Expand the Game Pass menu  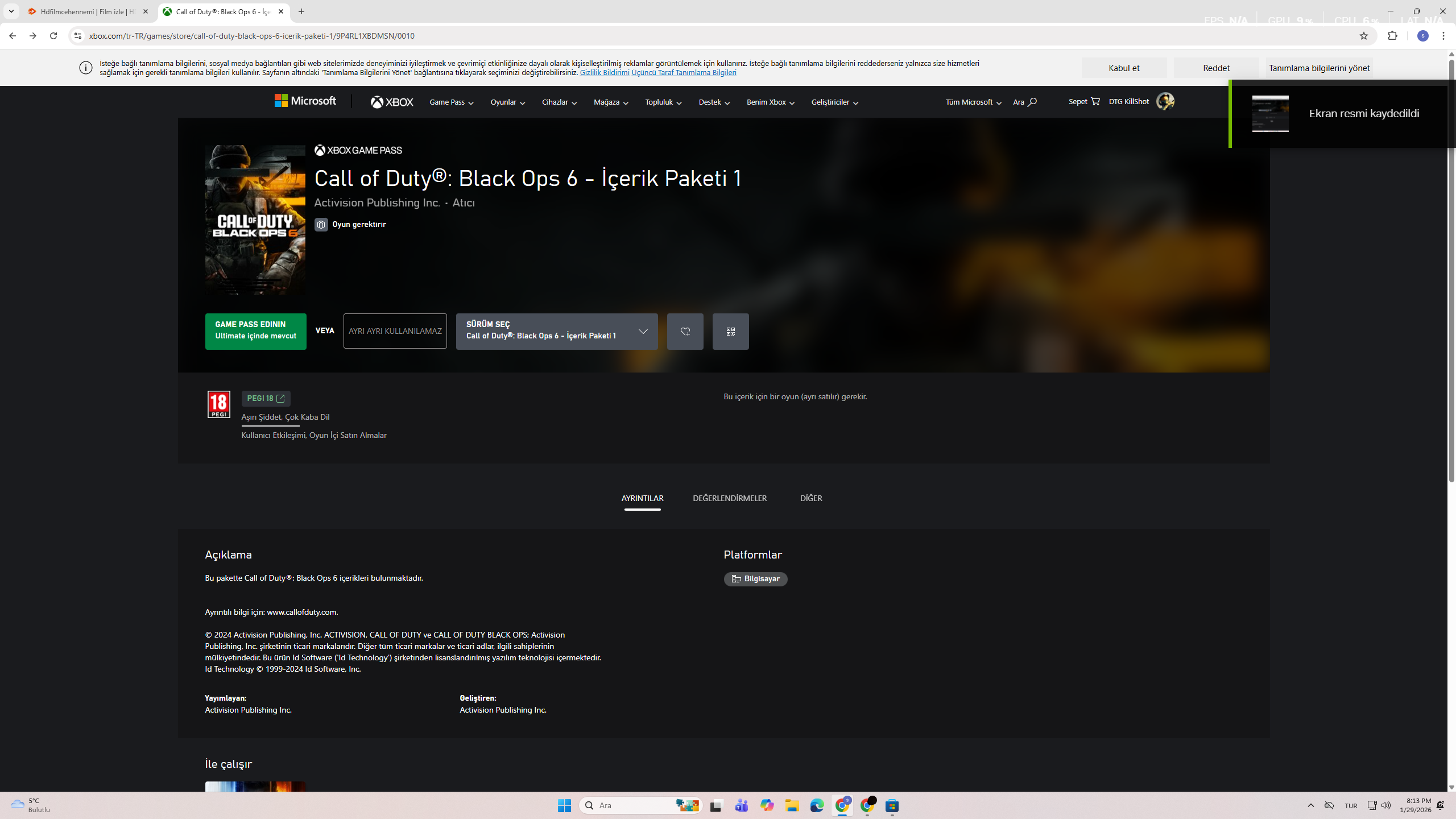(452, 102)
